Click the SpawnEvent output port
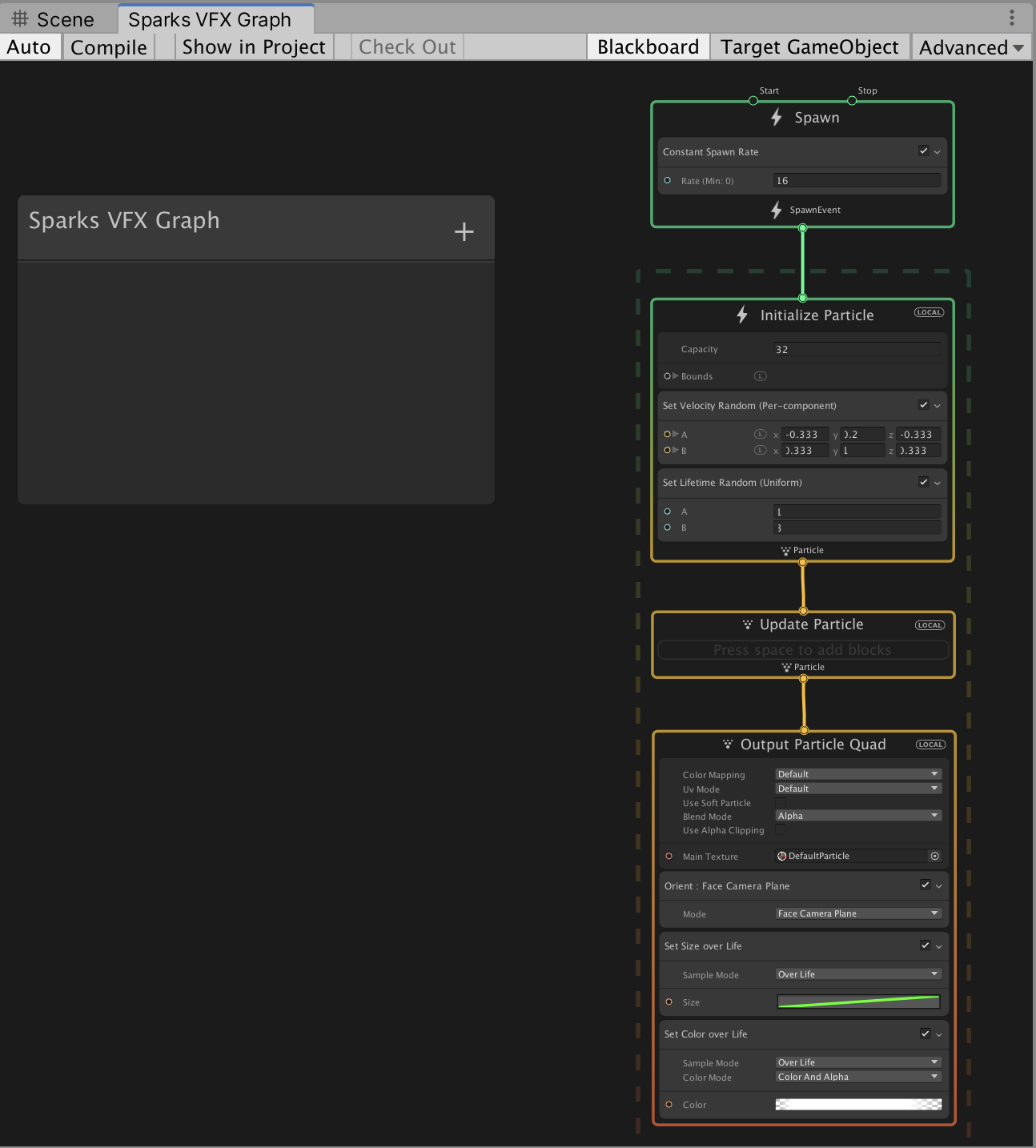The height and width of the screenshot is (1148, 1036). [x=802, y=228]
